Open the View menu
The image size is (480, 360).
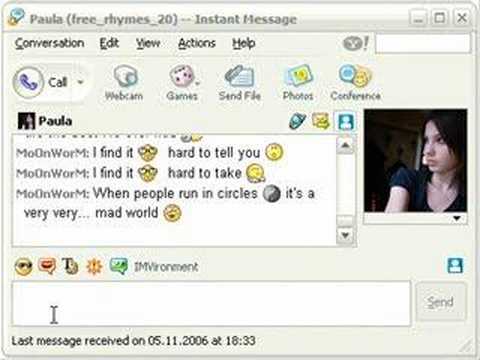point(148,43)
